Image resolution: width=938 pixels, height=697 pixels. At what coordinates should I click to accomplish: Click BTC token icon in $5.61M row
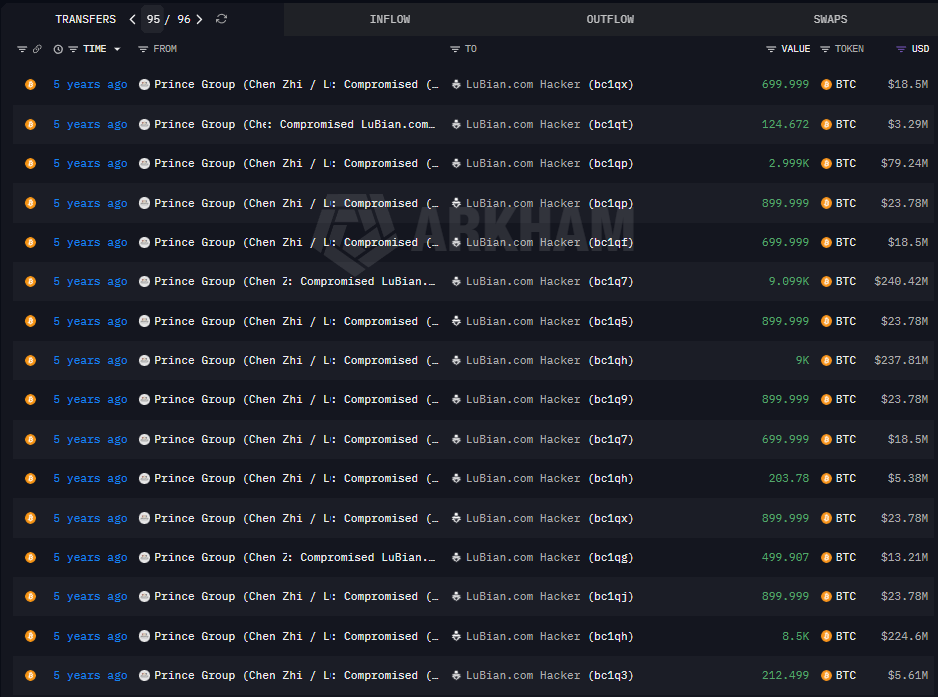coord(826,675)
